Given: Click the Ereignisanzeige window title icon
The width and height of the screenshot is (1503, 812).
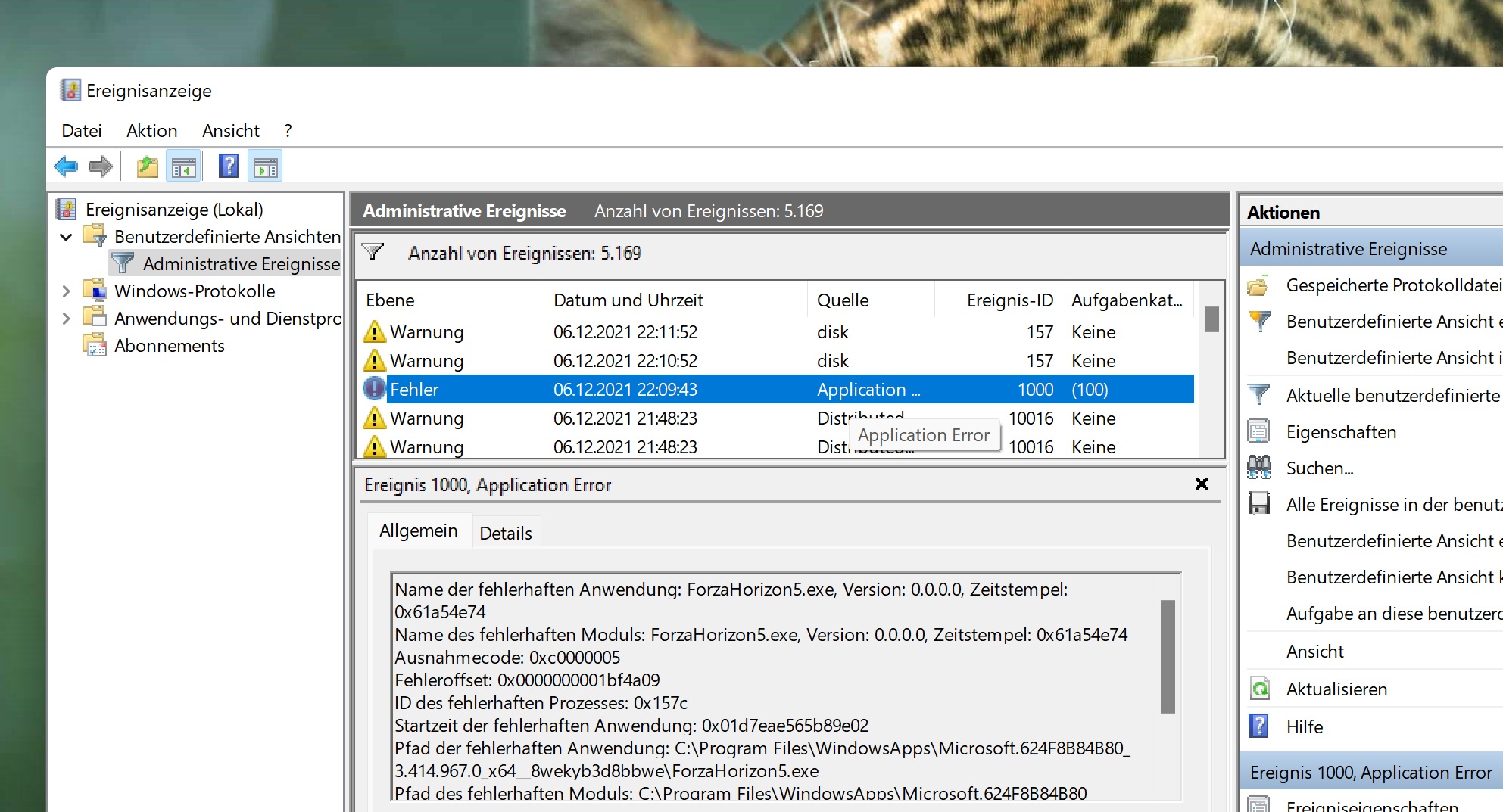Looking at the screenshot, I should (x=70, y=90).
